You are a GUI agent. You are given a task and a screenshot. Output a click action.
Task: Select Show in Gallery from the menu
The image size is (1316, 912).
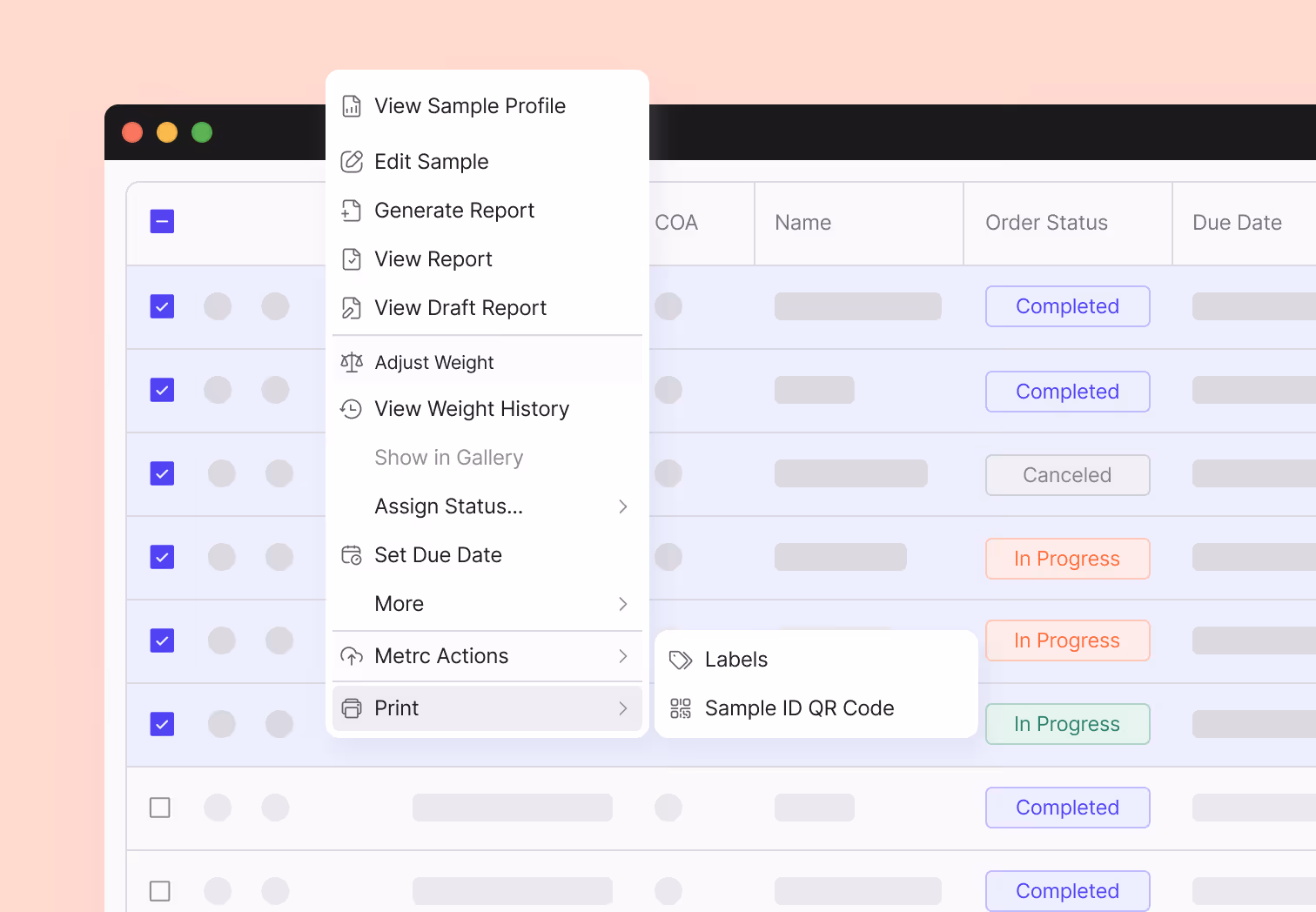pyautogui.click(x=449, y=457)
